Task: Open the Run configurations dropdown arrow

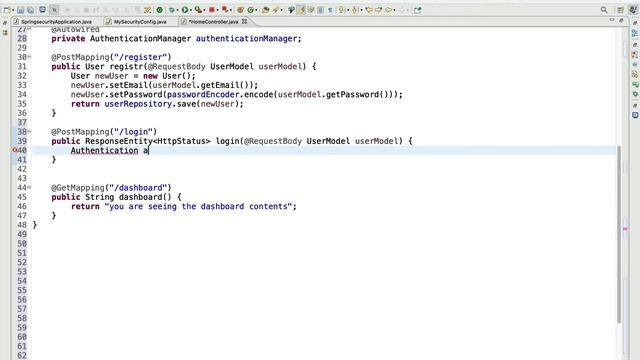Action: click(191, 10)
